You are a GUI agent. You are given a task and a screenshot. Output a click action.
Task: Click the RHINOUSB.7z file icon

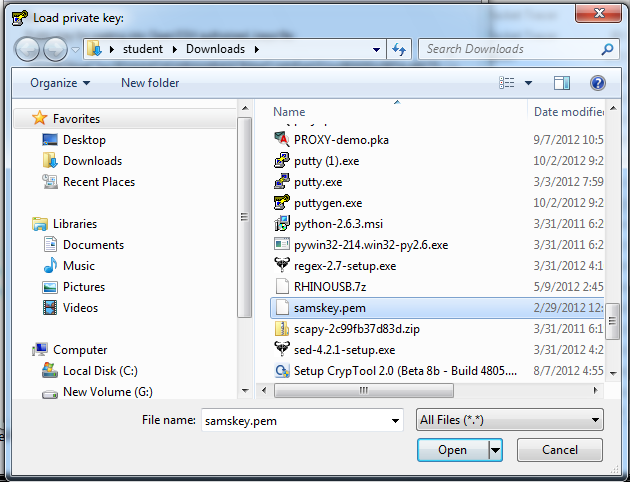tap(282, 286)
